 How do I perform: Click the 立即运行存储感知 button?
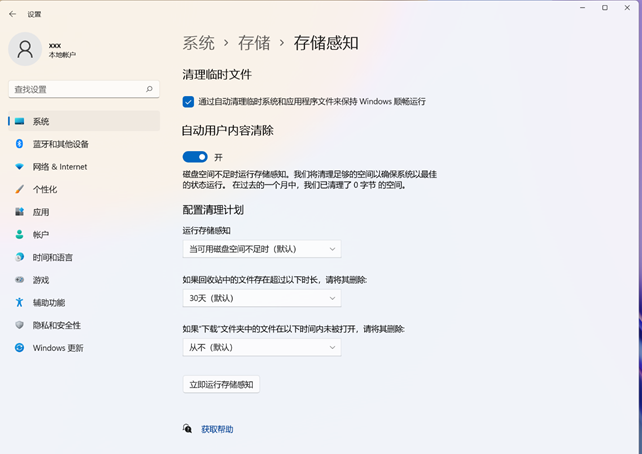[221, 384]
